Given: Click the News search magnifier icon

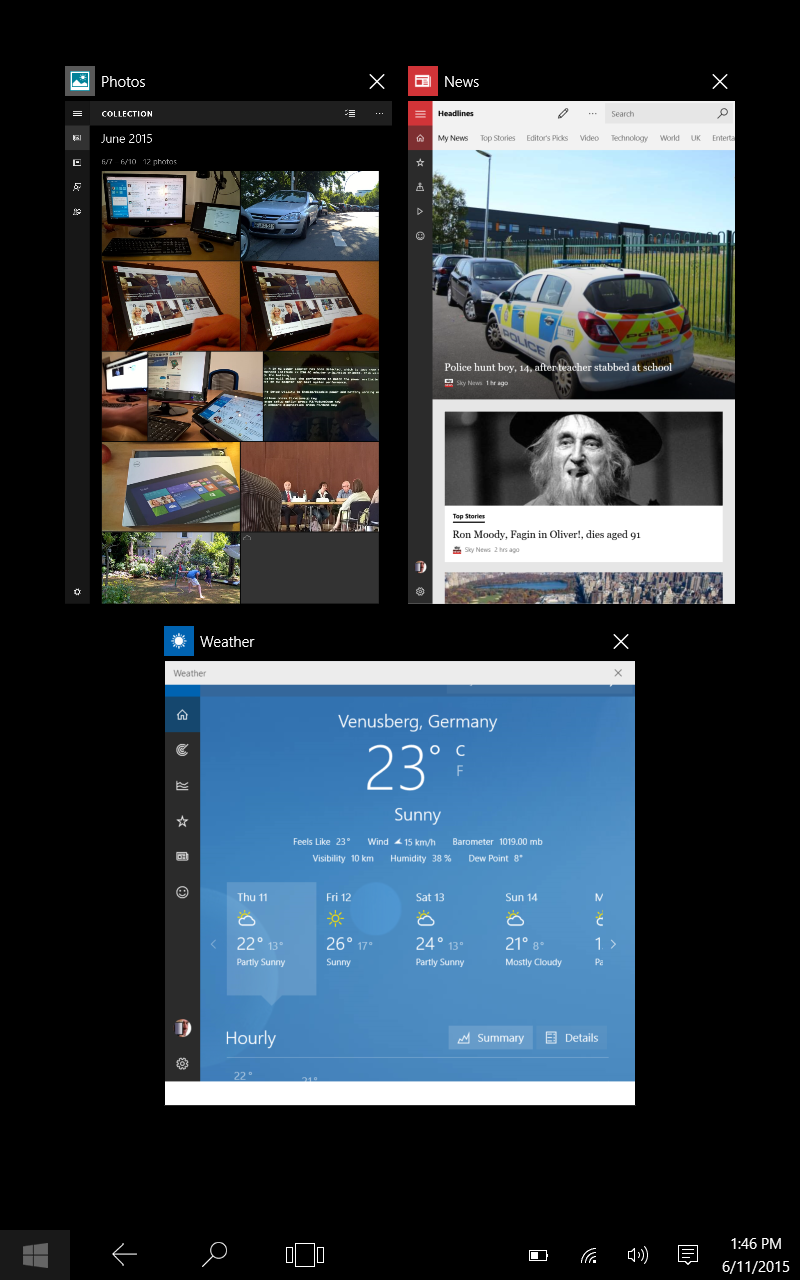Looking at the screenshot, I should pos(723,114).
